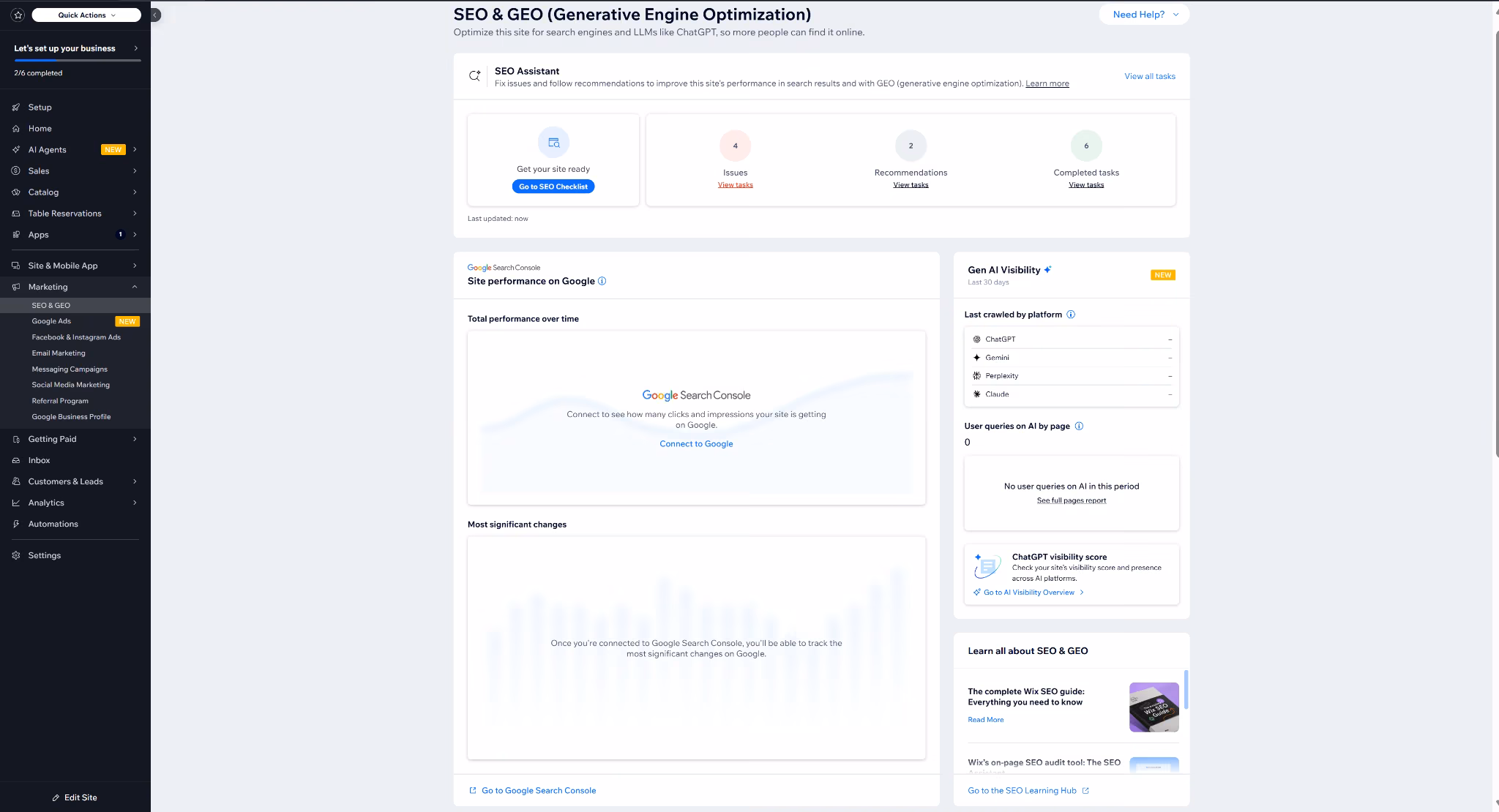Viewport: 1499px width, 812px height.
Task: Click the SEO checklist icon above Get your site ready
Action: click(x=553, y=143)
